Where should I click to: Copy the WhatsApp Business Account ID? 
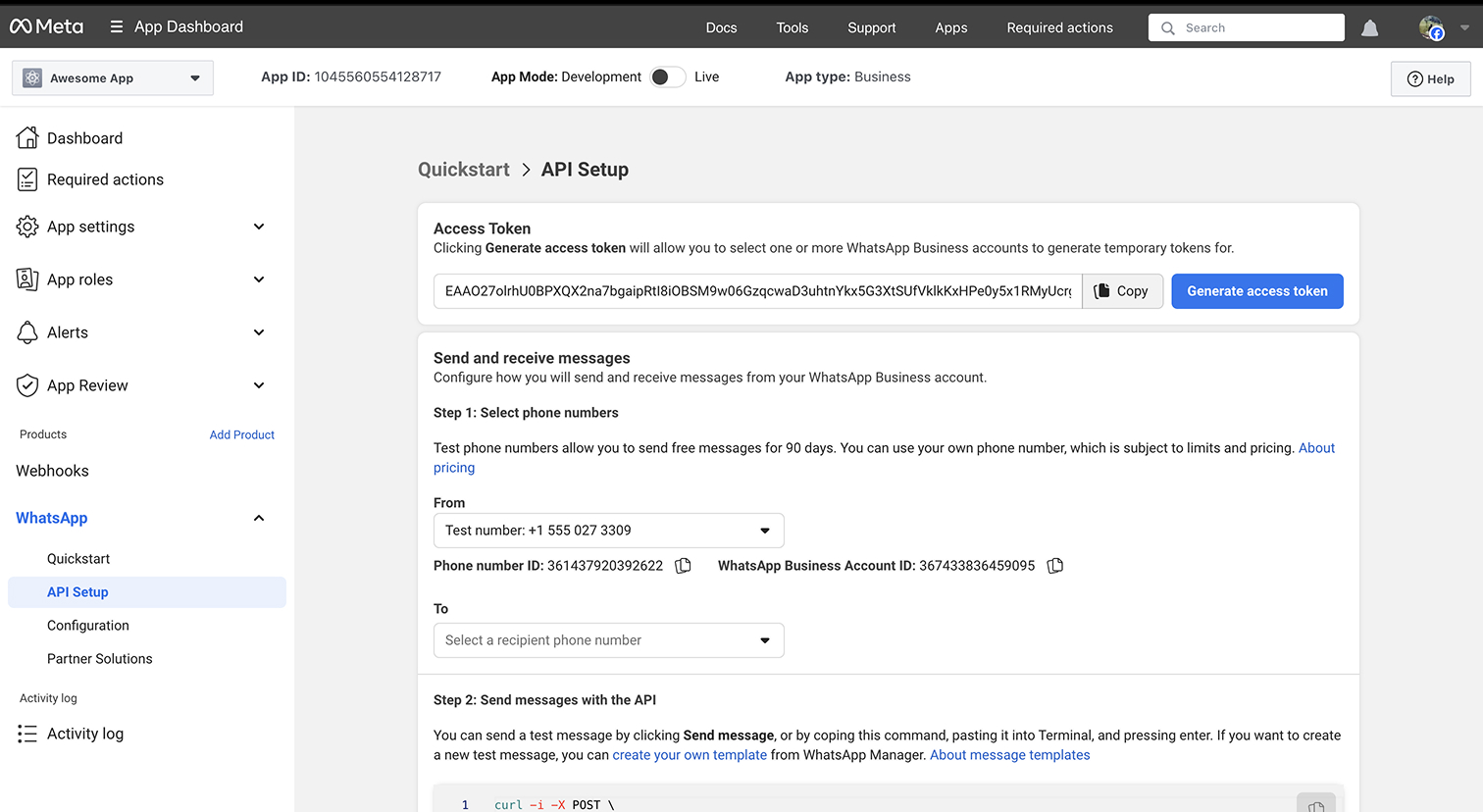(x=1054, y=565)
